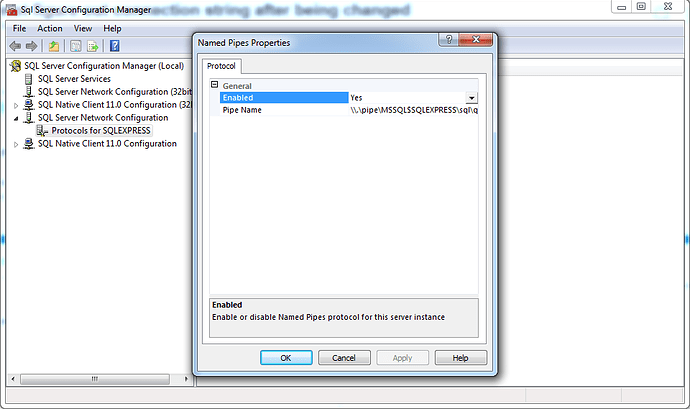Expand SQL Native Client 11.0 Configuration (32bit) node
Image resolution: width=690 pixels, height=409 pixels.
point(16,106)
